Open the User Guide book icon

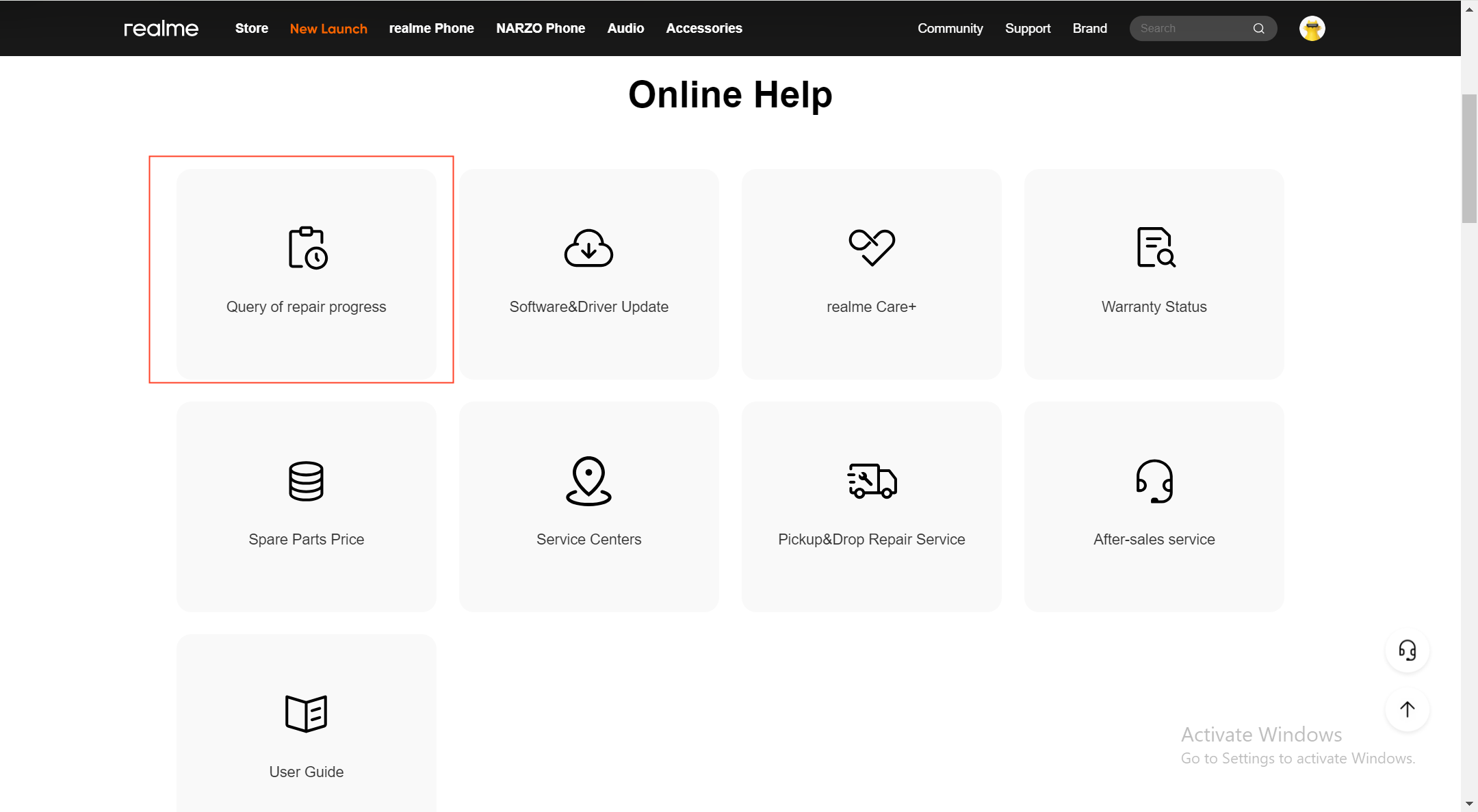click(x=306, y=713)
